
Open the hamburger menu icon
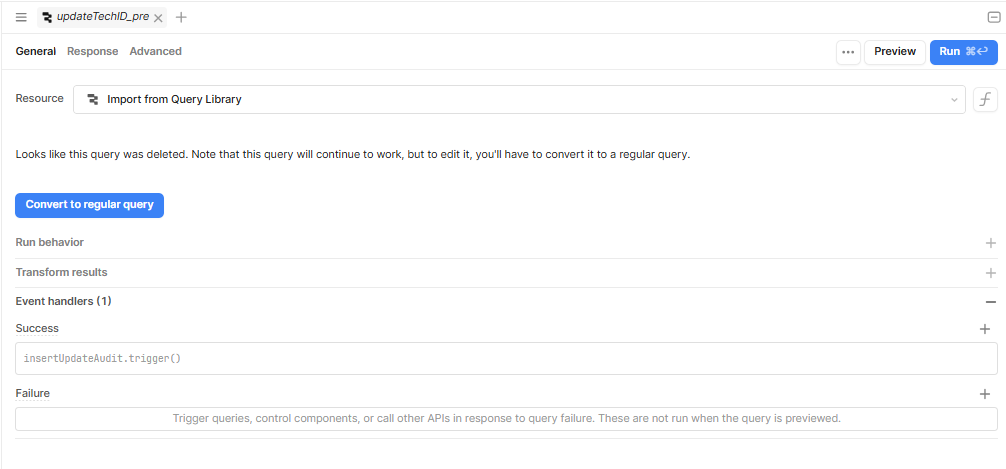click(x=21, y=17)
